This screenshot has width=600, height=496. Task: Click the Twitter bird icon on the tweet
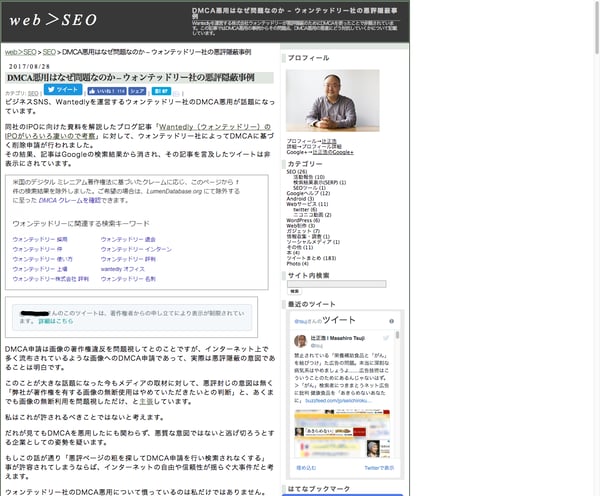(x=386, y=338)
